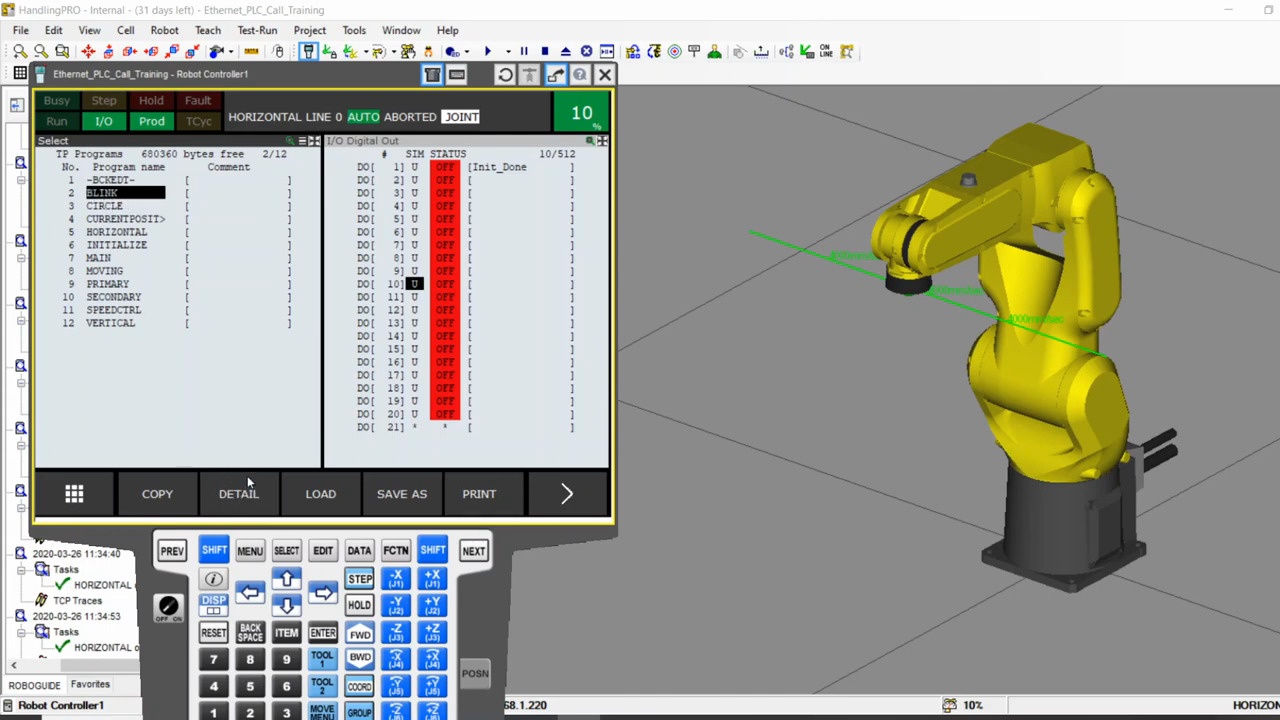
Task: Open the dropdown arrow beside Cycle Start
Action: (506, 52)
